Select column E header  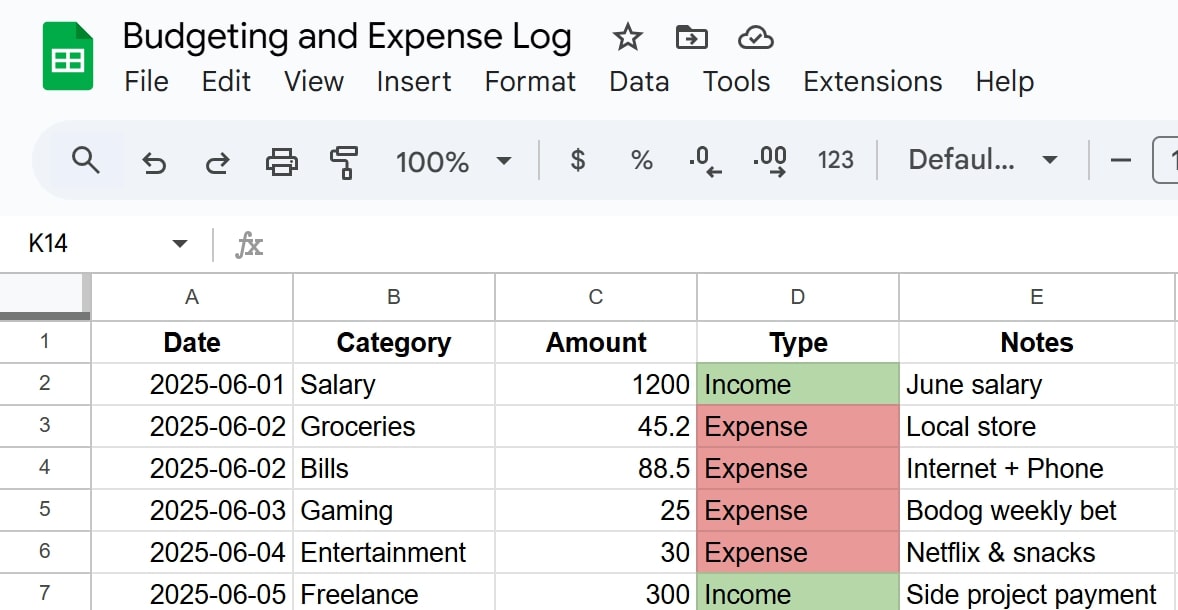click(x=1037, y=297)
